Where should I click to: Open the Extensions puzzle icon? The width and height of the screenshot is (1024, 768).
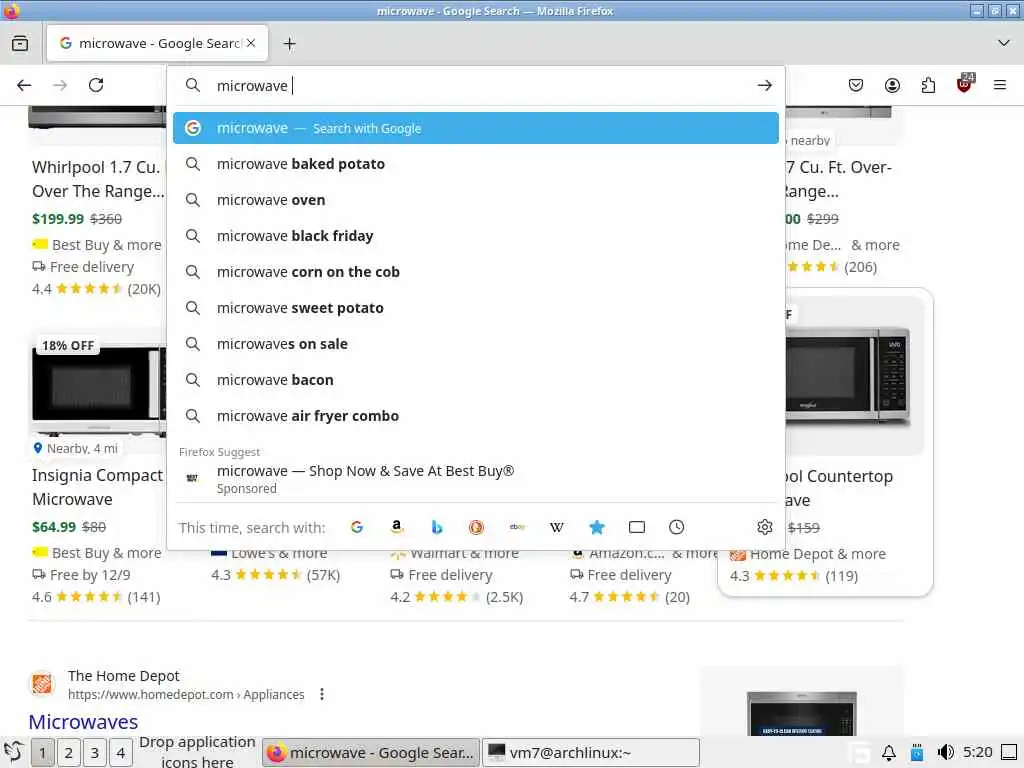(928, 86)
